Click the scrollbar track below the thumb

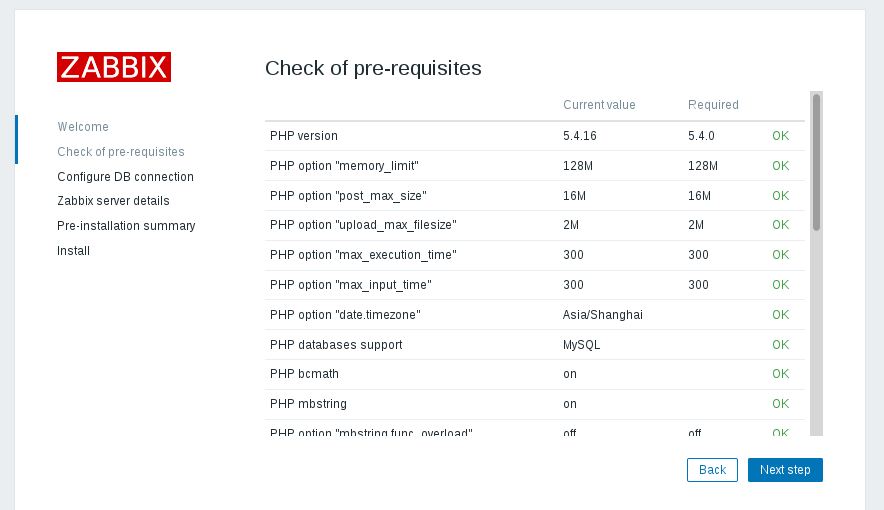816,332
